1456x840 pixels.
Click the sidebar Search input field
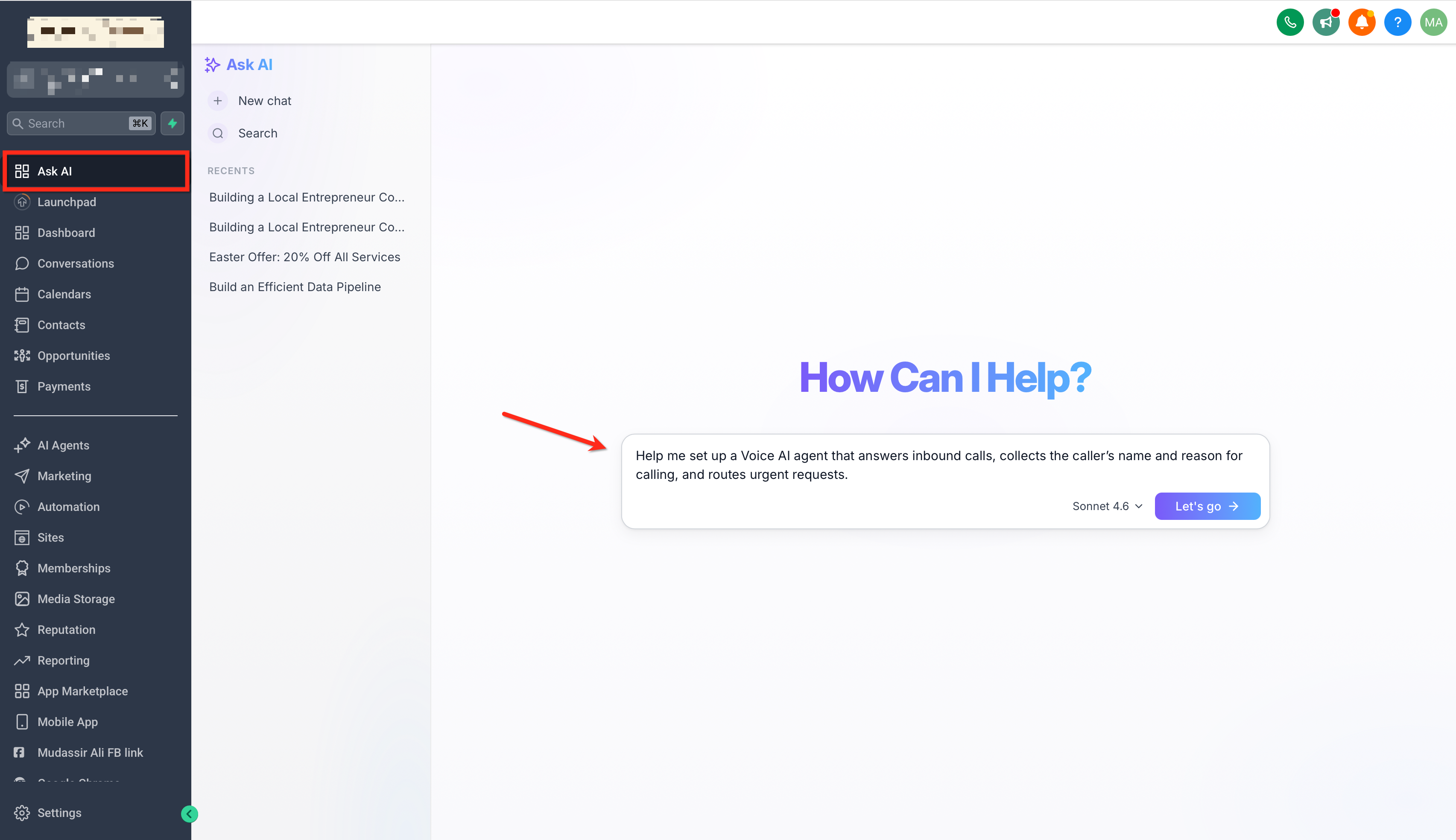pyautogui.click(x=75, y=123)
